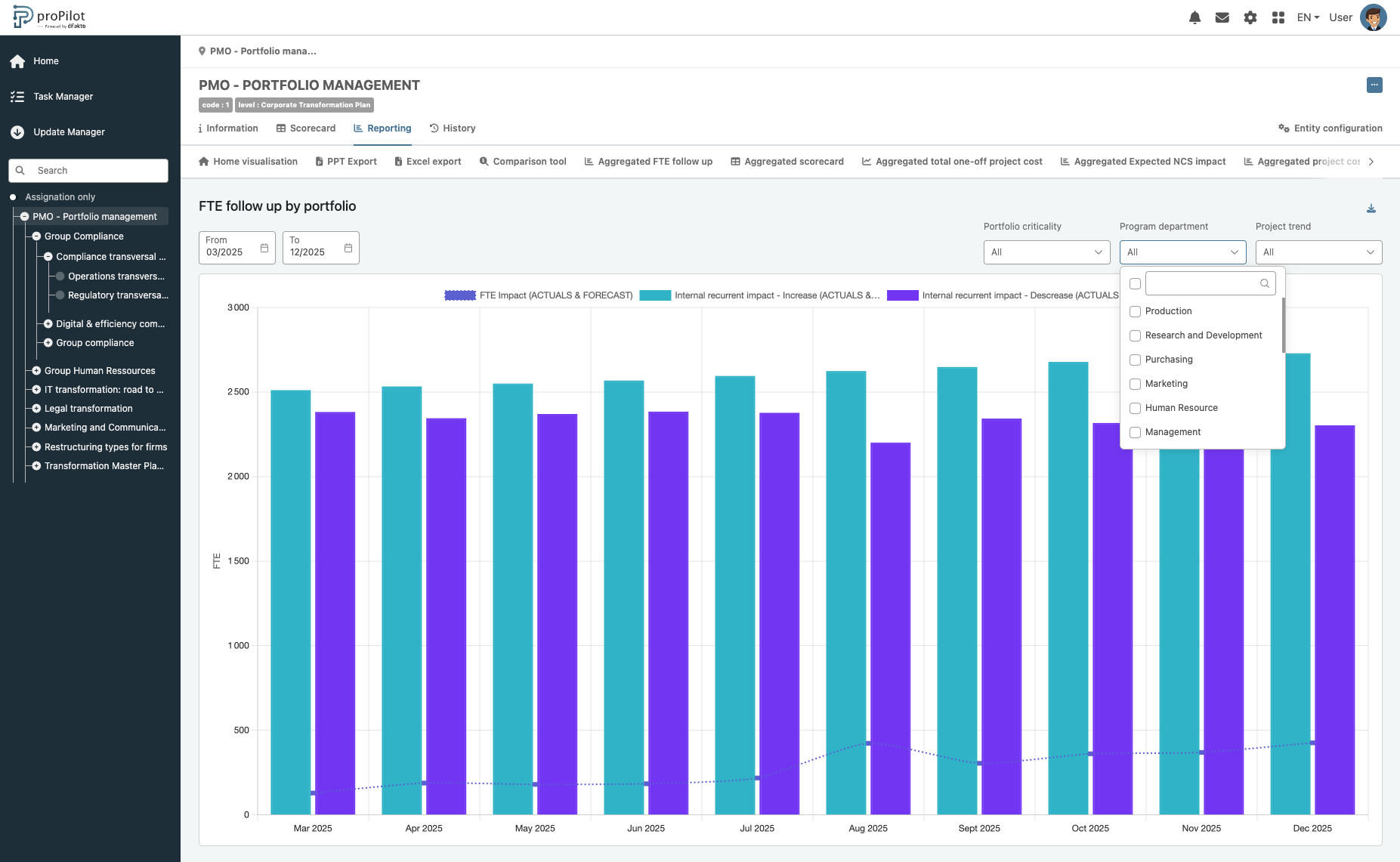
Task: Click the User name label
Action: (1340, 17)
